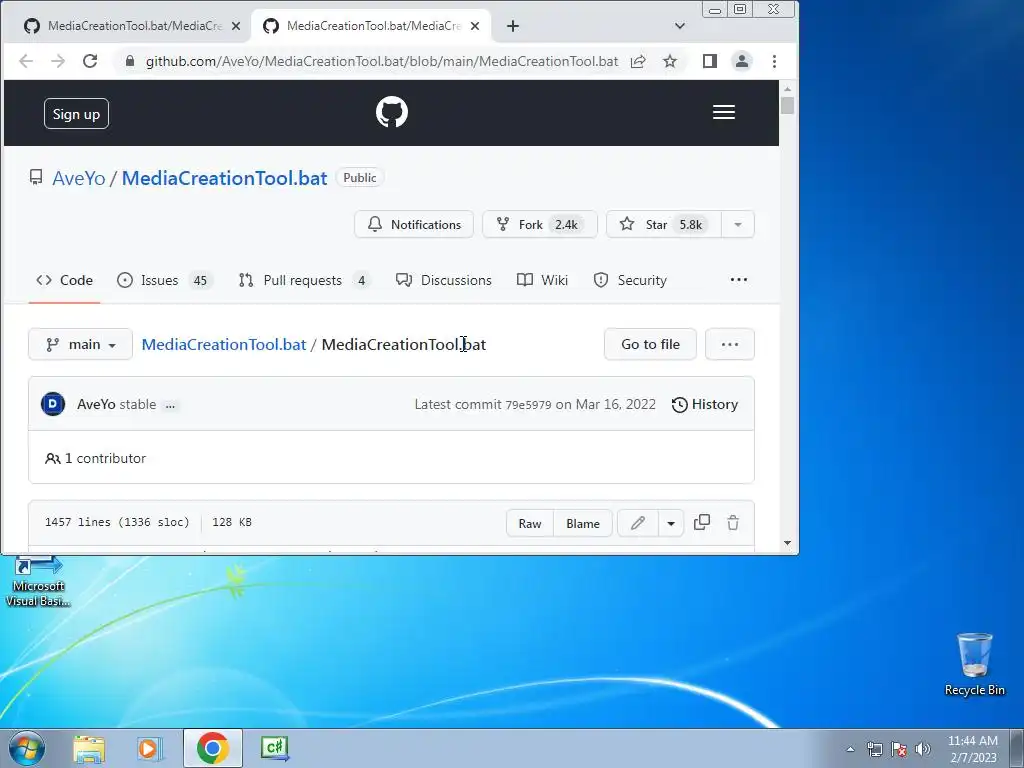Screen dimensions: 1024x768
Task: Switch to the Issues tab
Action: tap(165, 280)
